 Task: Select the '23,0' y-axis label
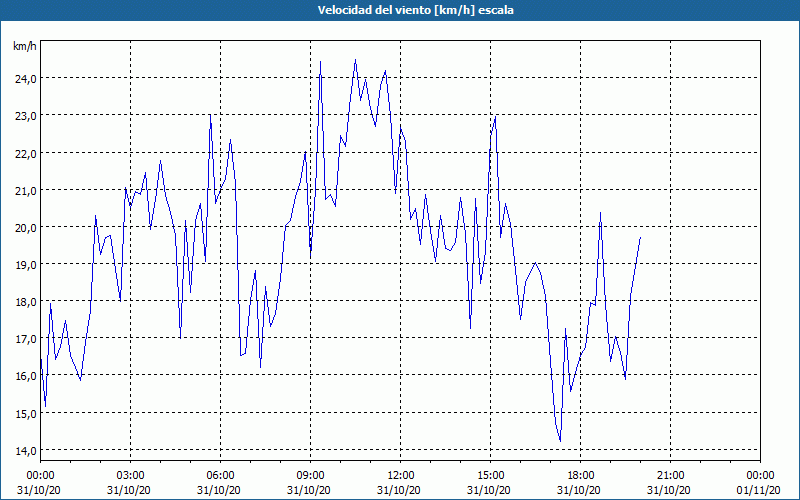point(26,116)
